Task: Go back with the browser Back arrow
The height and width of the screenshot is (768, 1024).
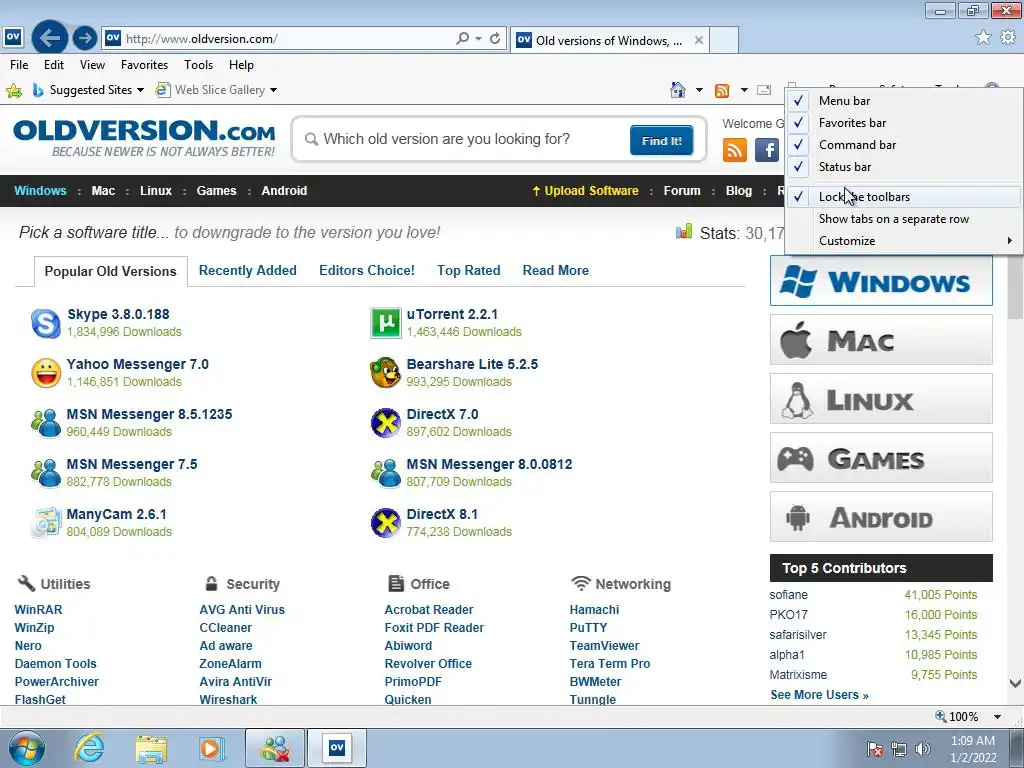Action: 50,38
